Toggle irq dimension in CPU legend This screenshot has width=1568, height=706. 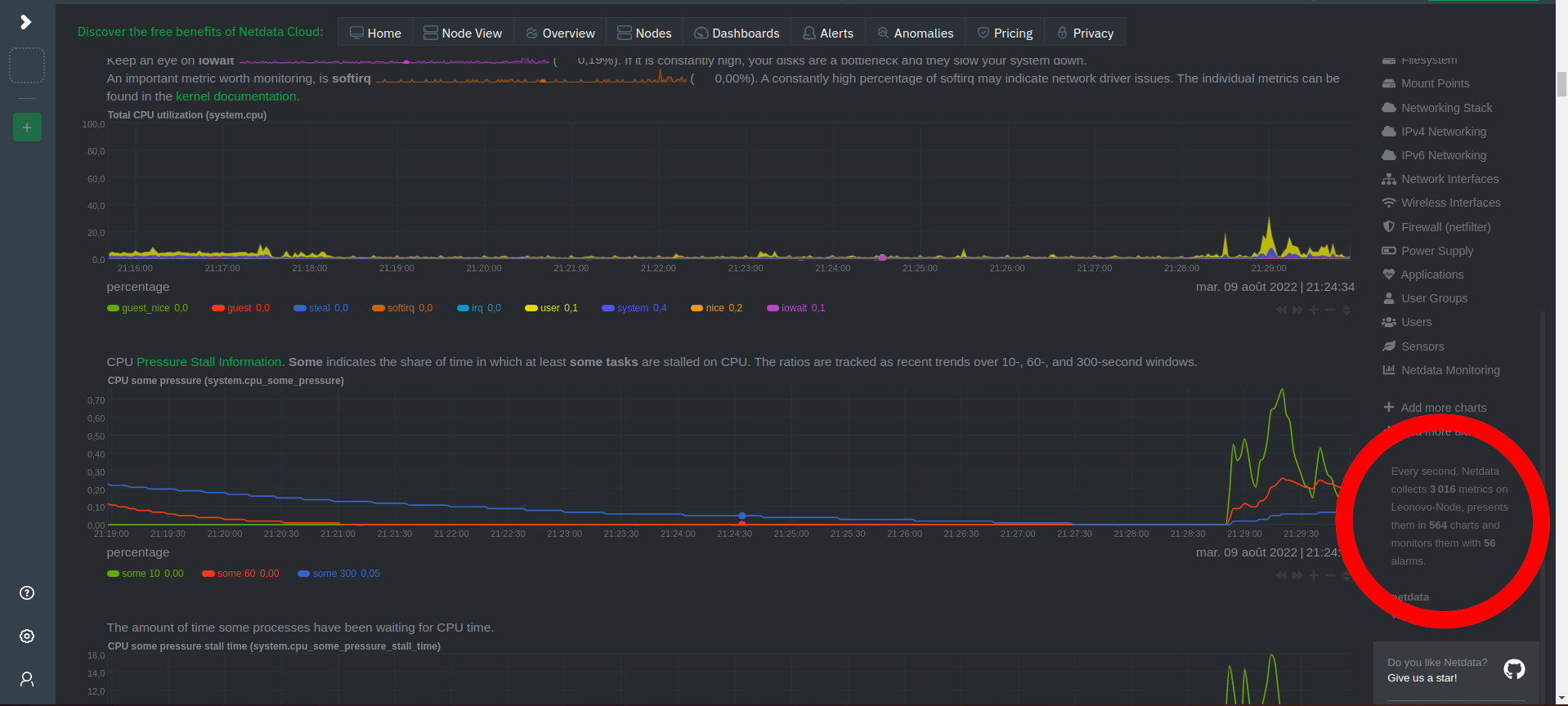point(479,308)
